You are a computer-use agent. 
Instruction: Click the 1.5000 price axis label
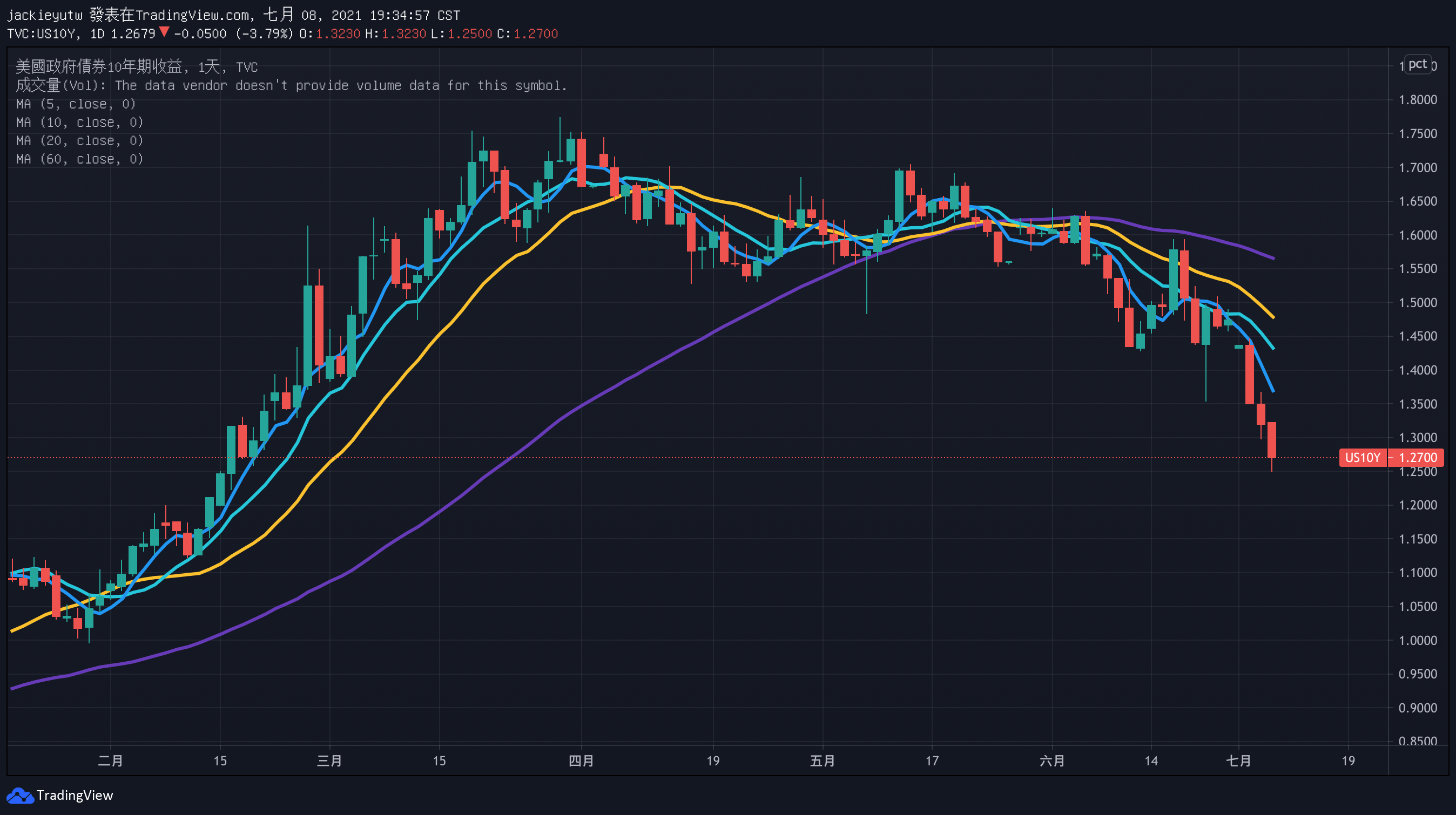1417,303
